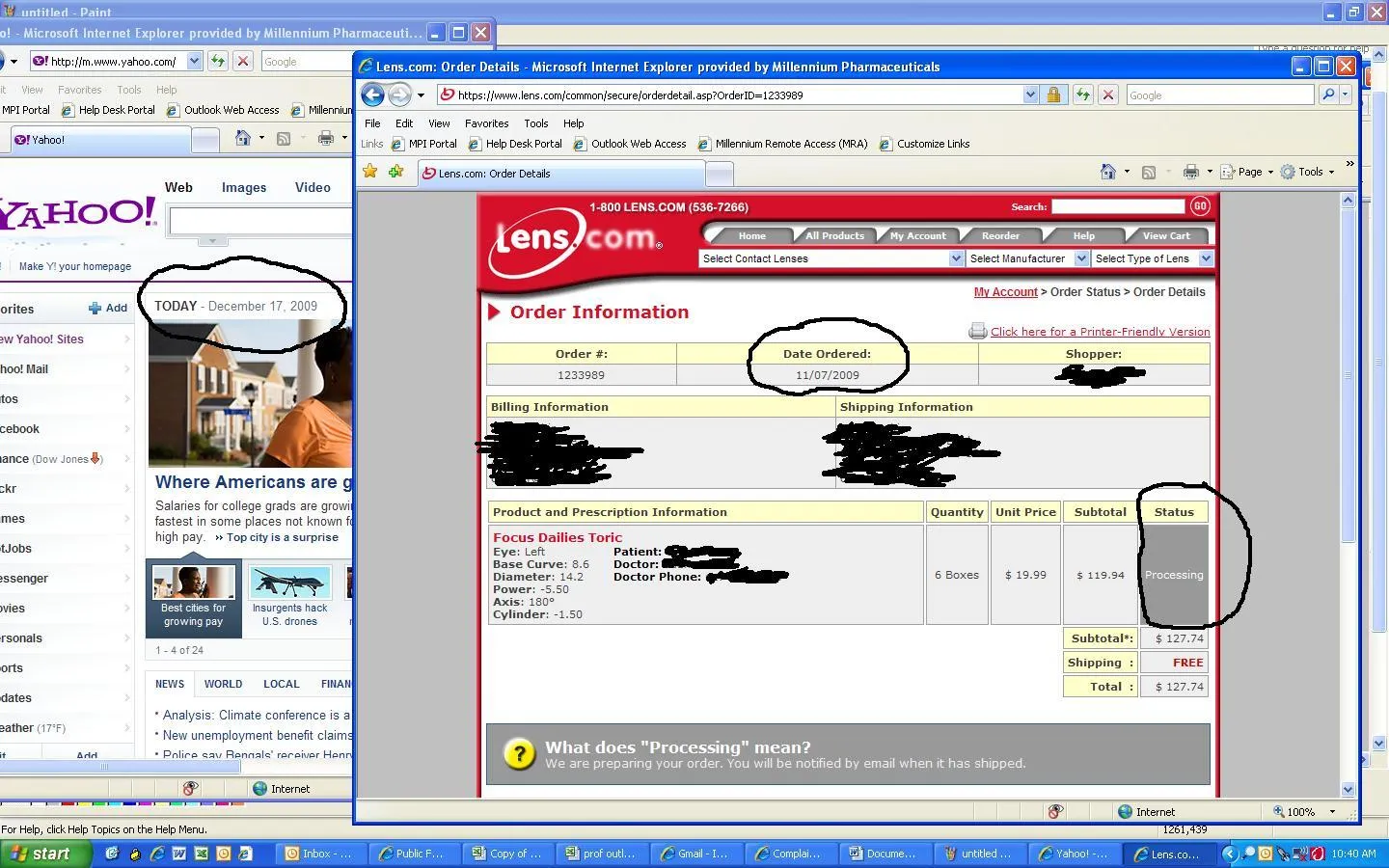Click the Refresh icon beside the lens.com address
Image resolution: width=1389 pixels, height=868 pixels.
pos(1083,95)
